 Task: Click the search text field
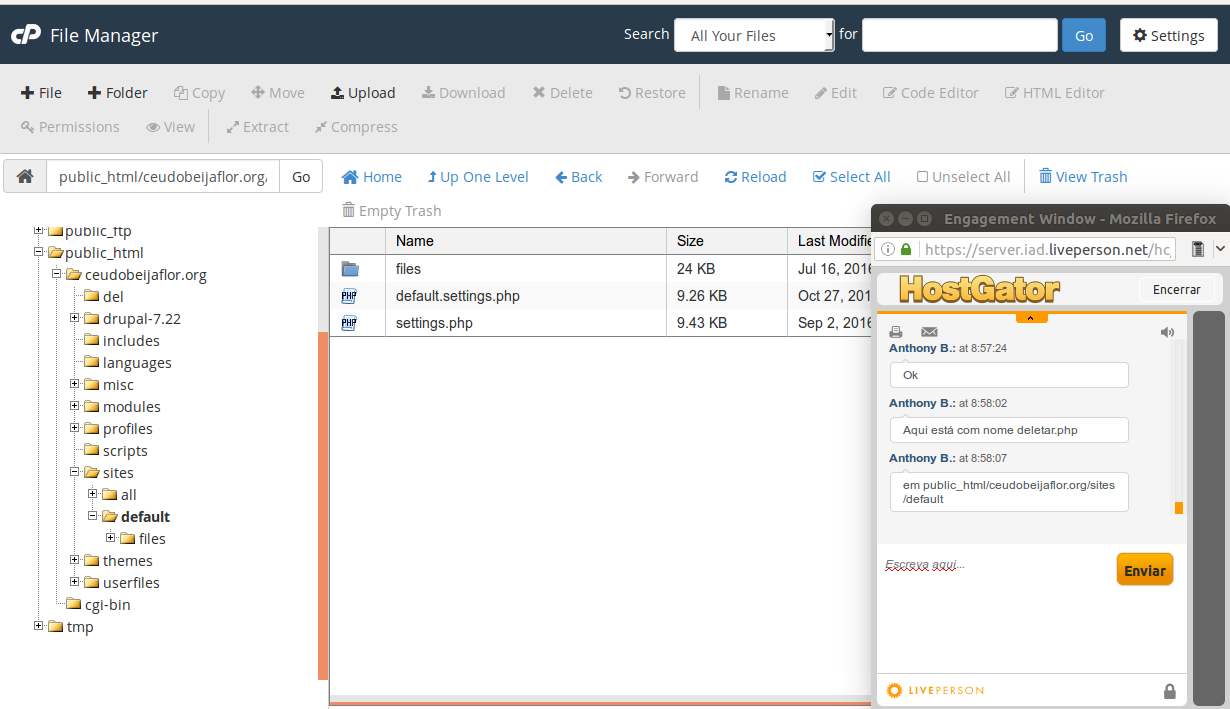[960, 35]
